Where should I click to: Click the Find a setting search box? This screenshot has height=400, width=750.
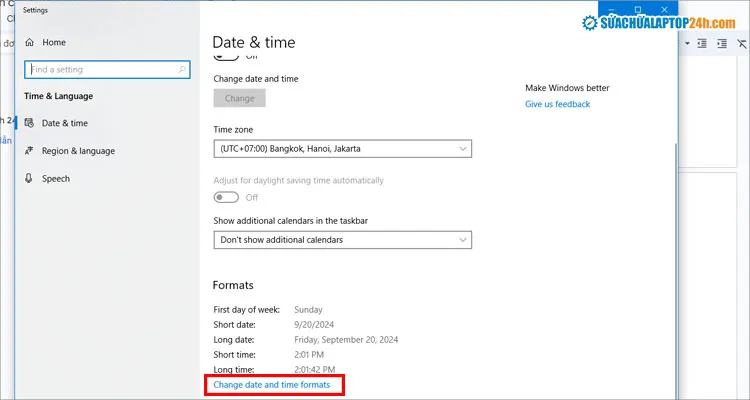coord(100,70)
